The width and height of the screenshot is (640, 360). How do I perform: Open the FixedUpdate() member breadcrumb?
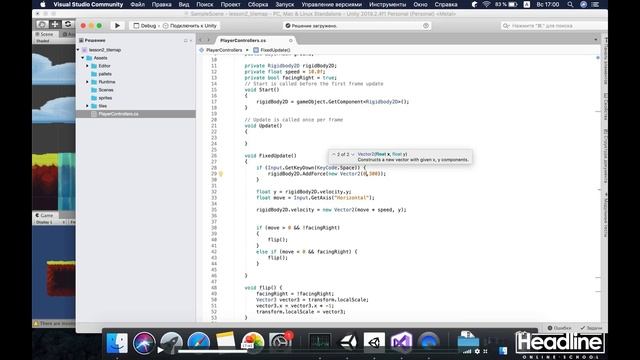point(272,50)
